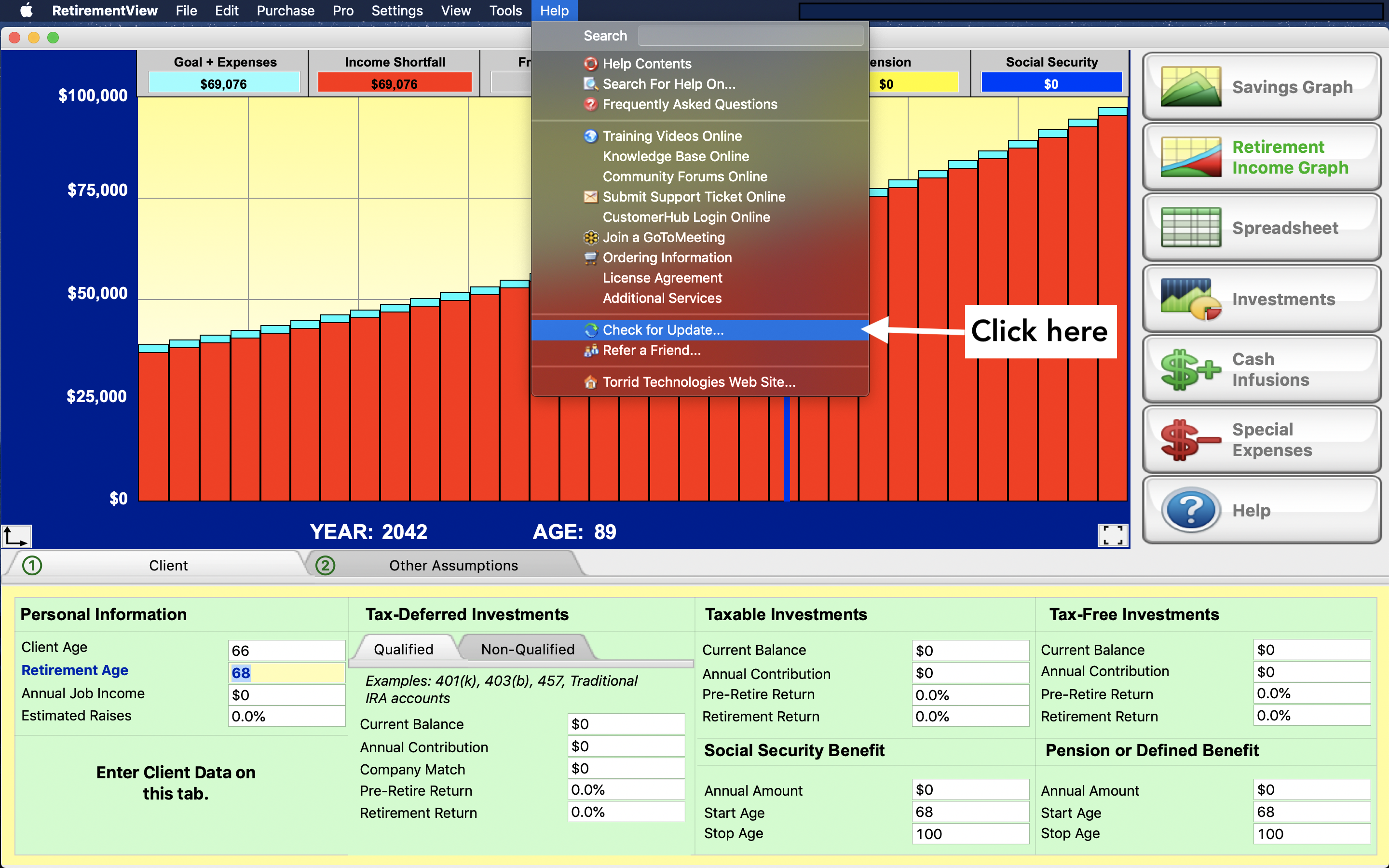1389x868 pixels.
Task: Select Additional Services
Action: pos(700,298)
